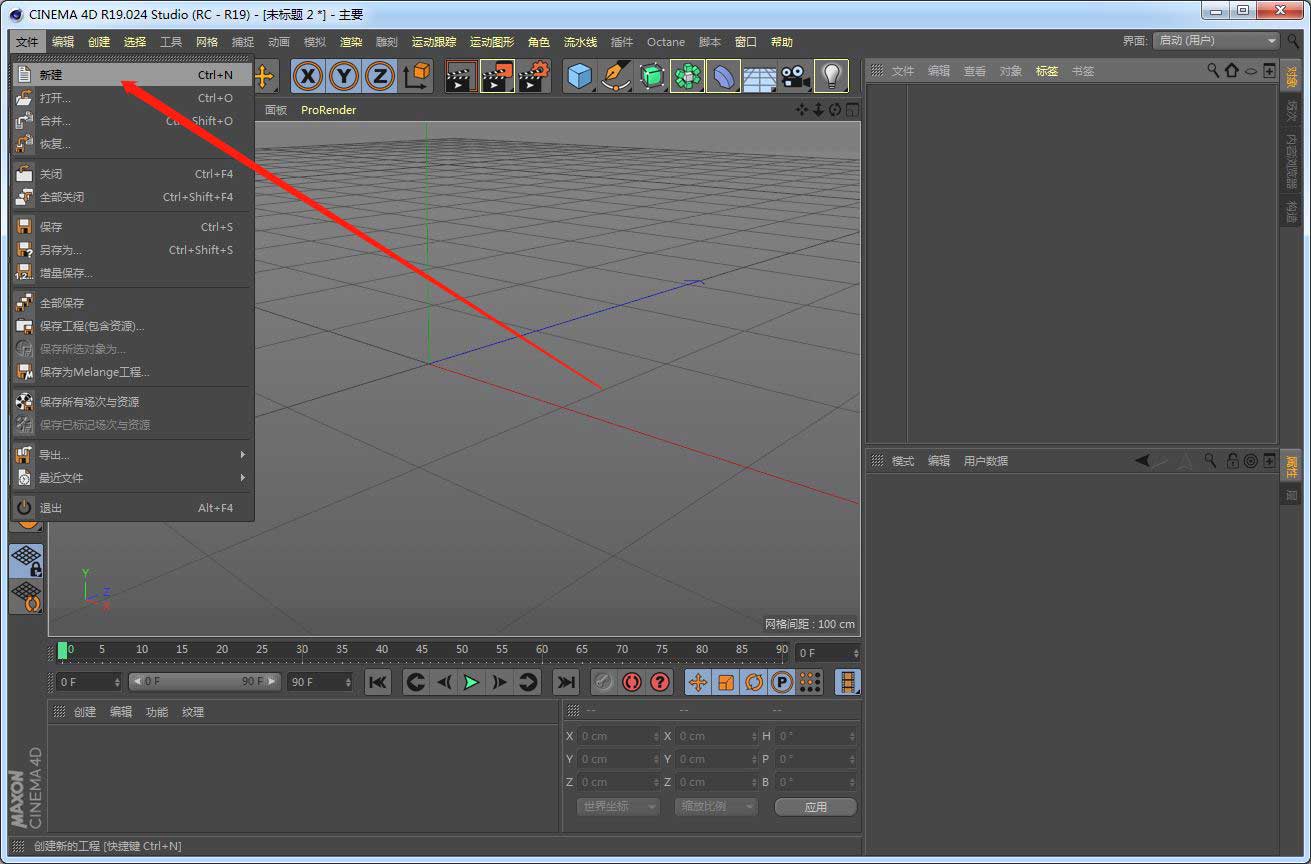Add a camera object
This screenshot has height=864, width=1311.
tap(795, 76)
